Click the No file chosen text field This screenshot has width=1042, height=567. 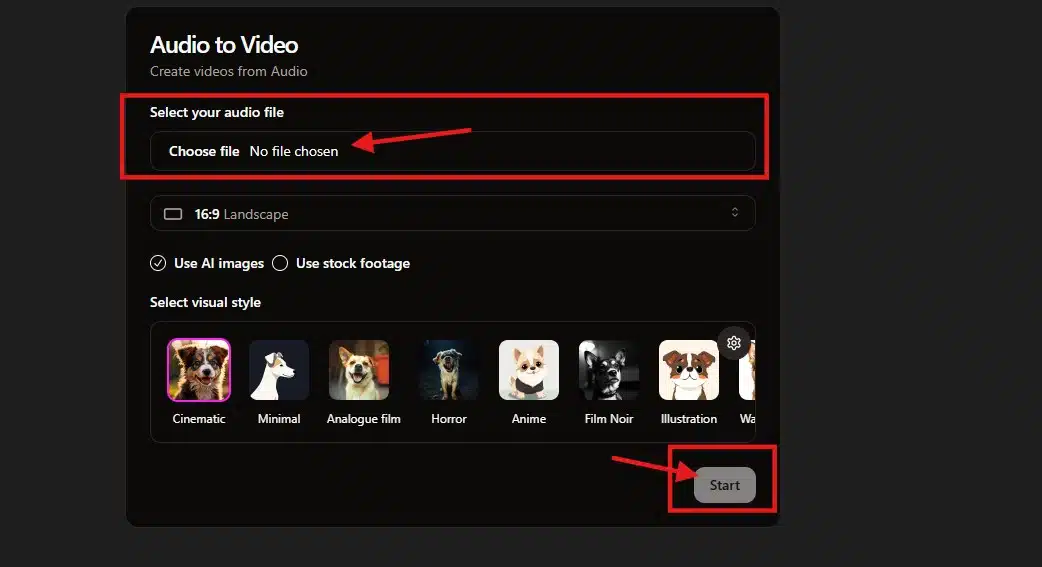click(294, 151)
